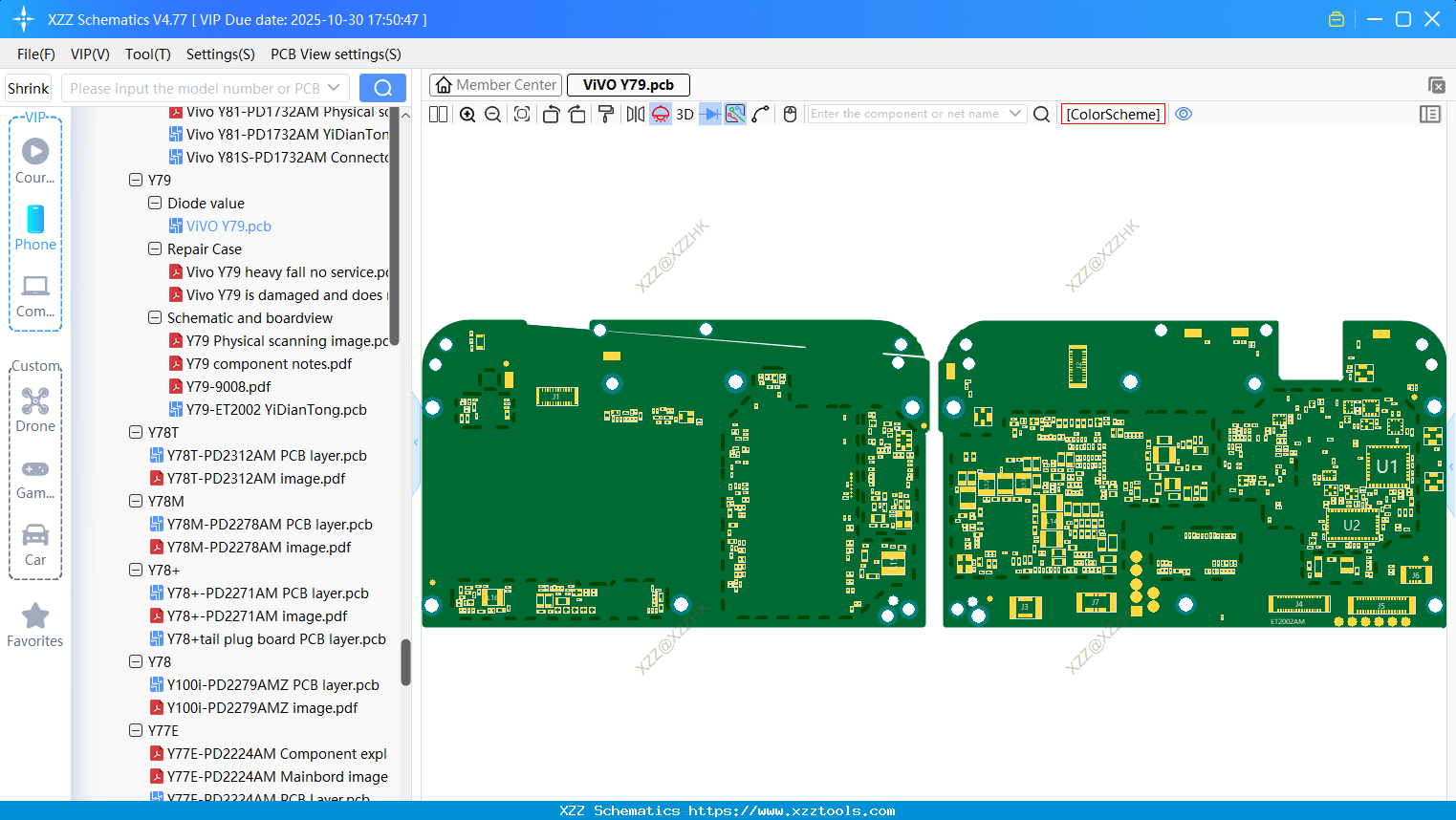Image resolution: width=1456 pixels, height=820 pixels.
Task: Collapse the Repair Case folder
Action: pos(155,248)
